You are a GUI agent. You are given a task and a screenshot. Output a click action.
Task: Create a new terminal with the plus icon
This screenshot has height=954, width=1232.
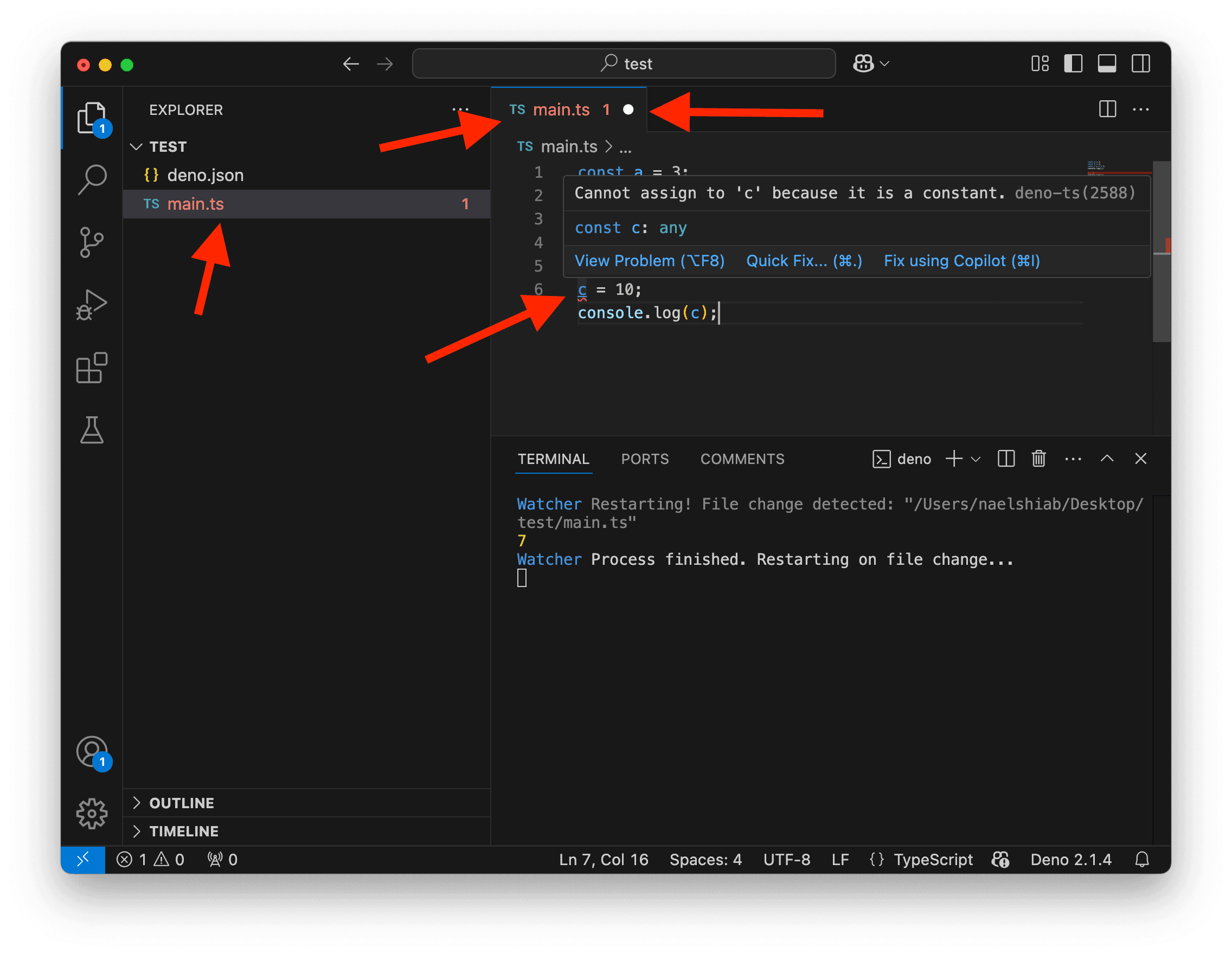pos(953,459)
